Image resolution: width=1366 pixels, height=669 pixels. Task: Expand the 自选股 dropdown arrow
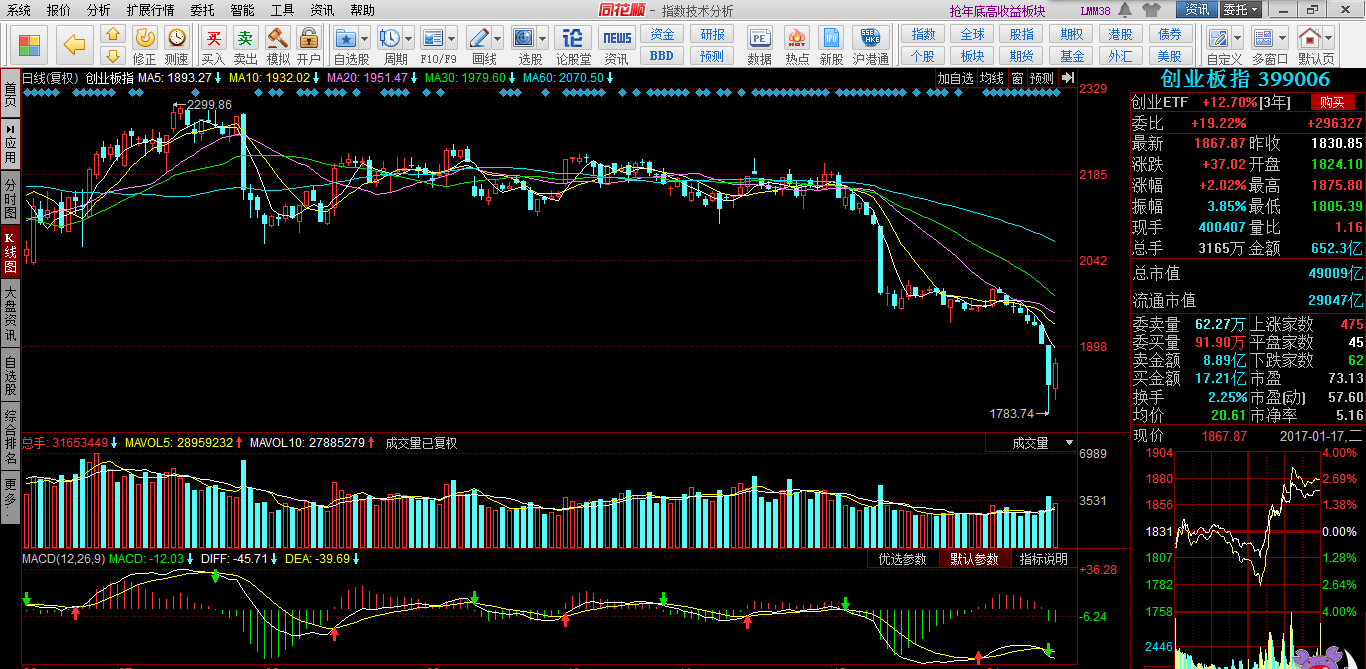tap(364, 39)
